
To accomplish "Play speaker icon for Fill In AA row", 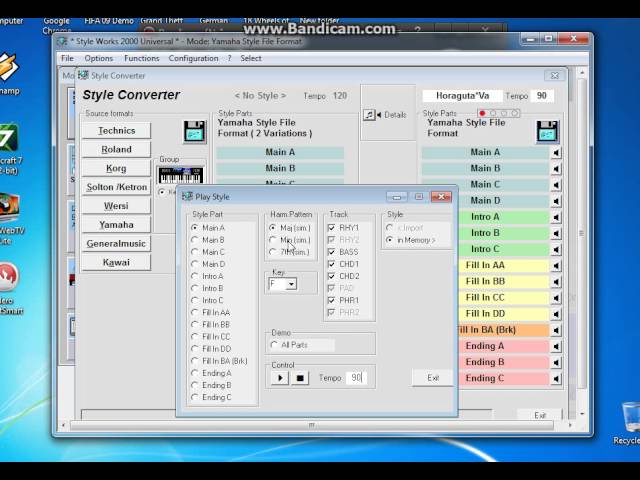I will click(x=556, y=266).
